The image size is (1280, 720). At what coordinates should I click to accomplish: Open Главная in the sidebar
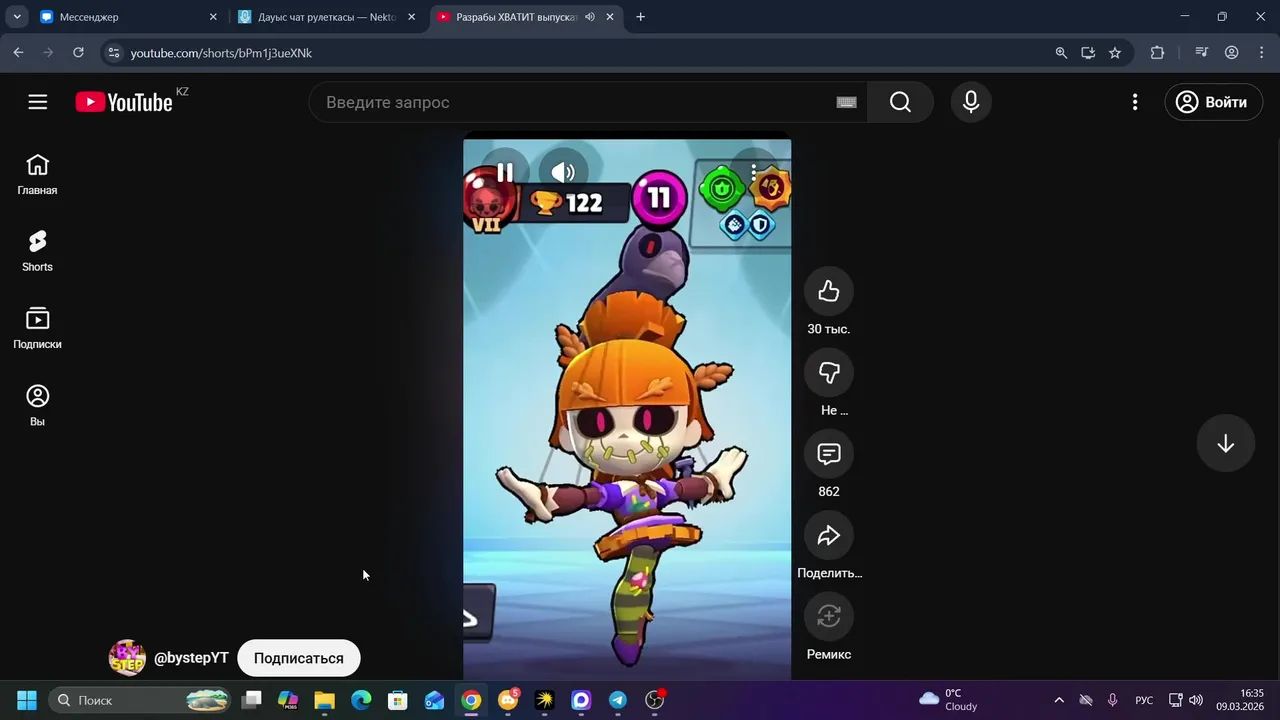pyautogui.click(x=37, y=175)
